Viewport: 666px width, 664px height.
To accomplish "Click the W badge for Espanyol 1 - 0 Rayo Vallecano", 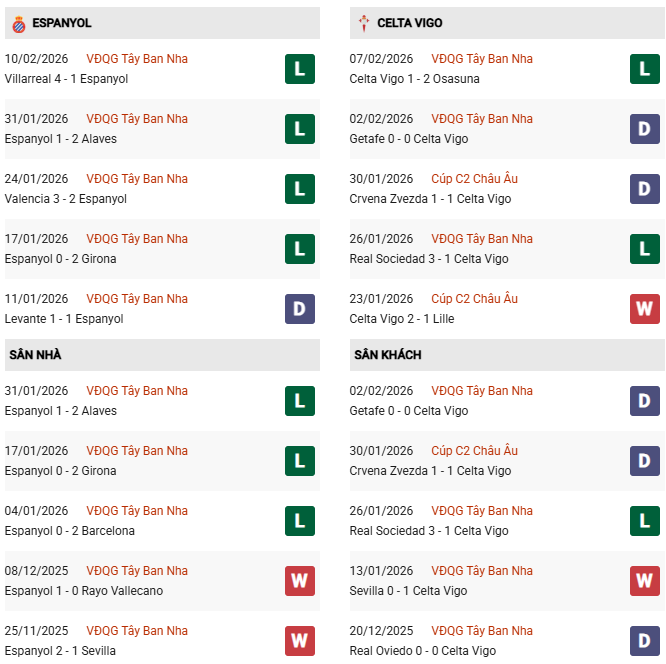I will coord(299,581).
